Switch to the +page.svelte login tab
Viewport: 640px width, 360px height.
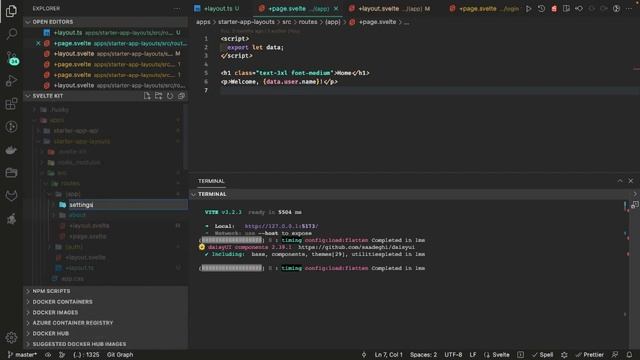(485, 9)
